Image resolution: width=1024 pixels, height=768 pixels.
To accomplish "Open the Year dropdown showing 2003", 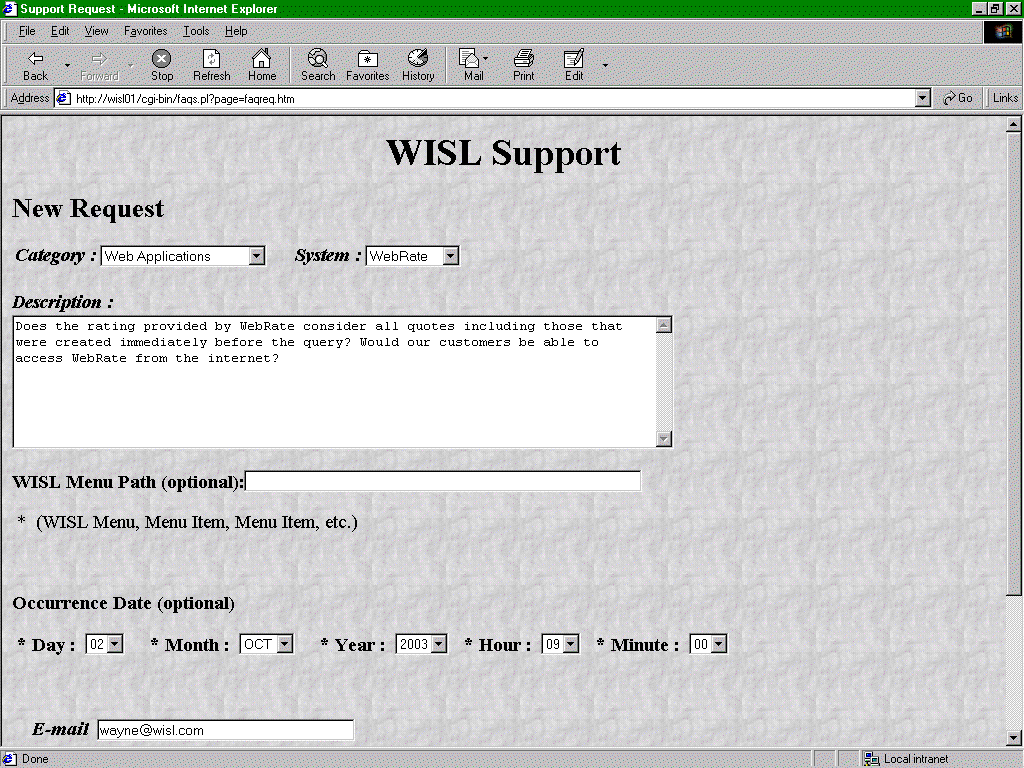I will (437, 643).
